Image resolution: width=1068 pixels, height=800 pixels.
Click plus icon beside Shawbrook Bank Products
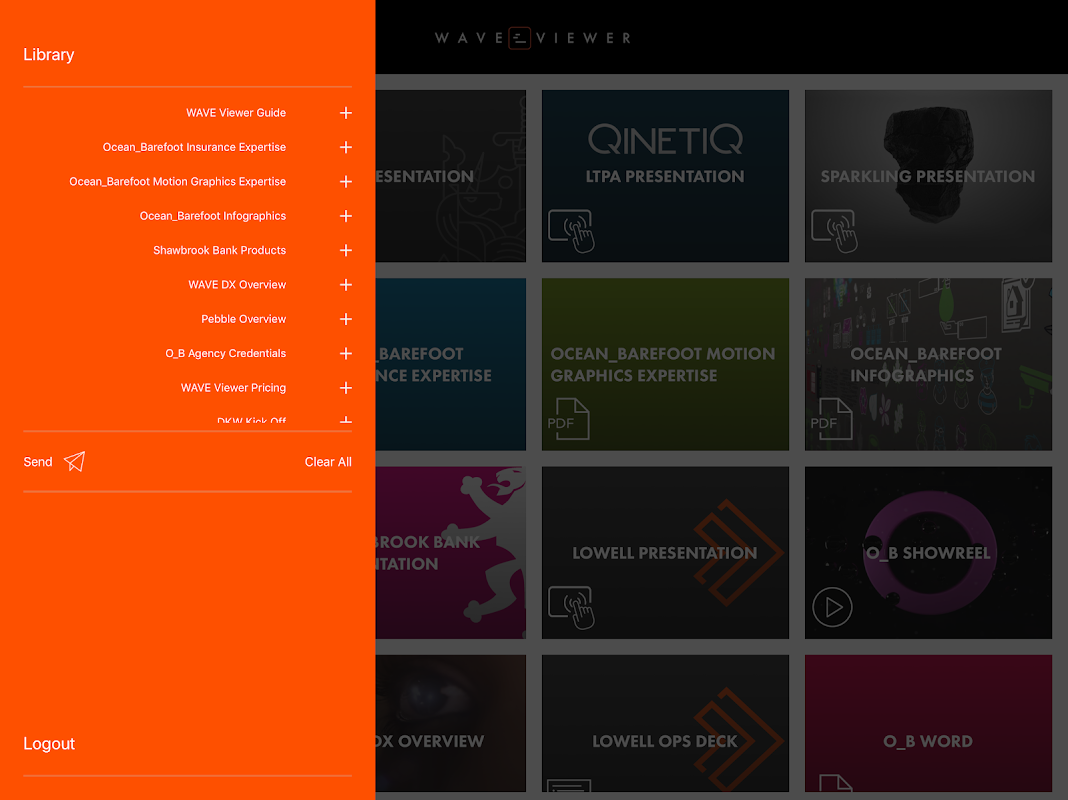(x=346, y=251)
